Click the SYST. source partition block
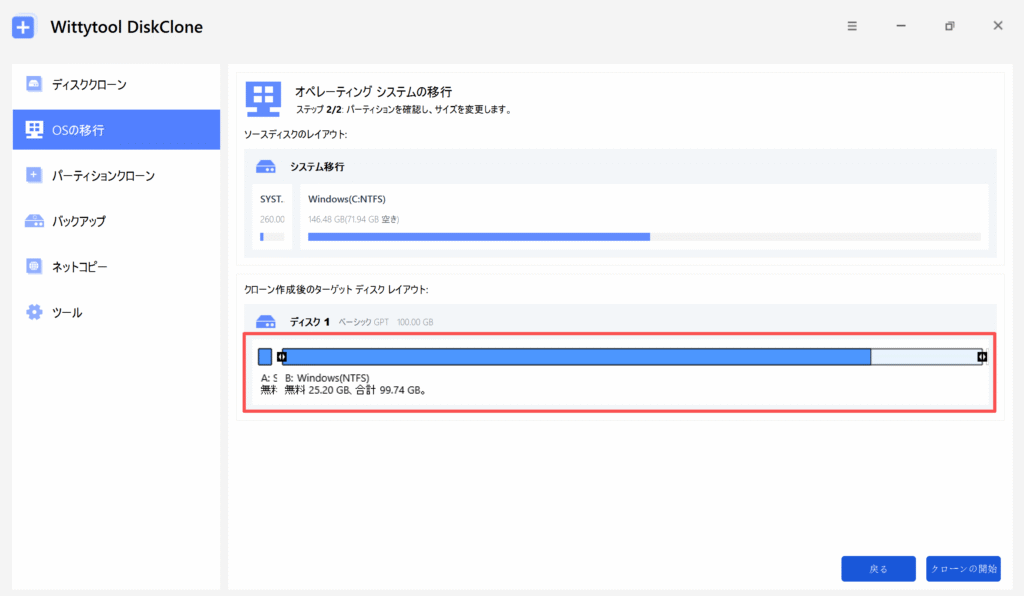Screen dimensions: 1024x596 point(272,217)
